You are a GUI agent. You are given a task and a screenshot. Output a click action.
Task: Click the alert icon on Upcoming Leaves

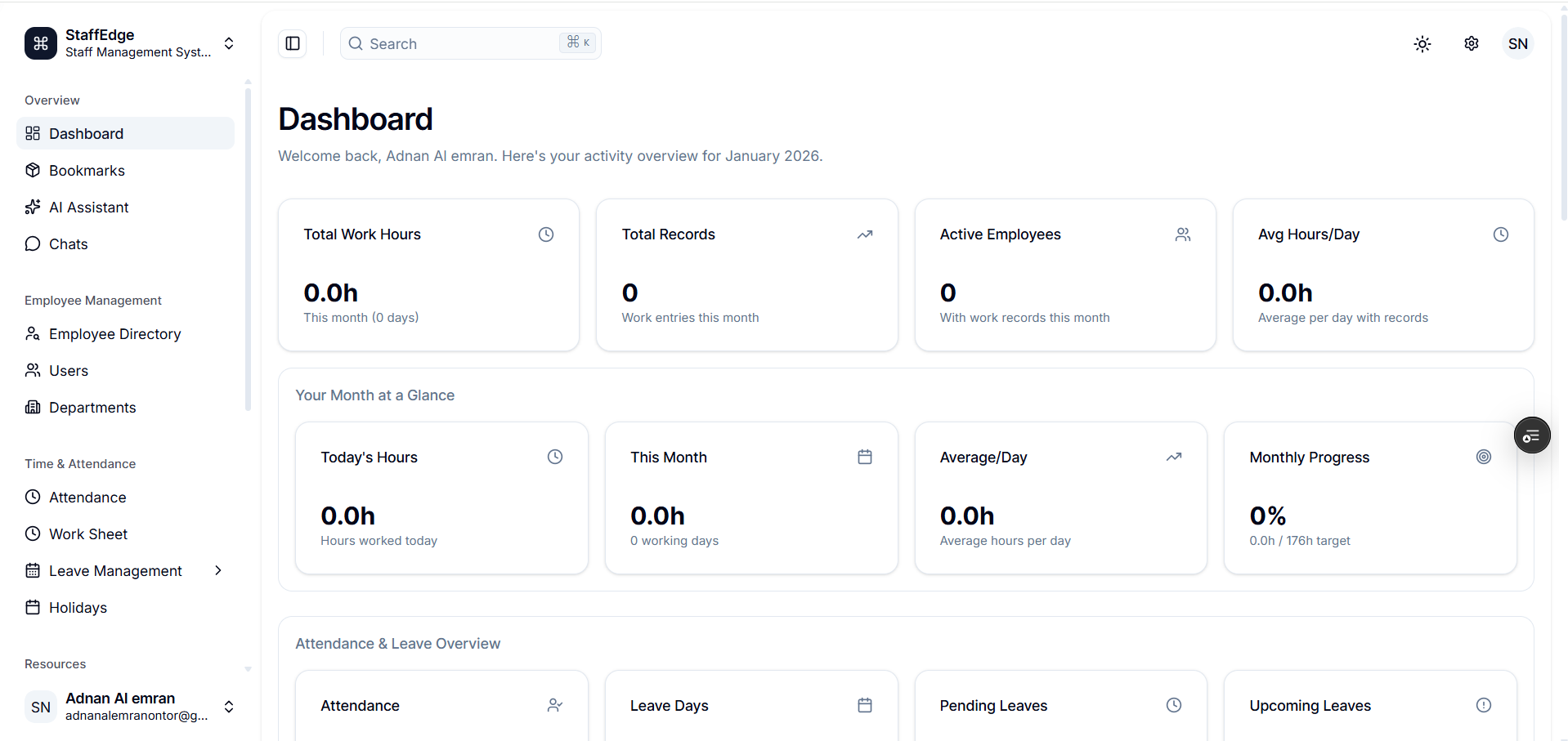[1484, 705]
